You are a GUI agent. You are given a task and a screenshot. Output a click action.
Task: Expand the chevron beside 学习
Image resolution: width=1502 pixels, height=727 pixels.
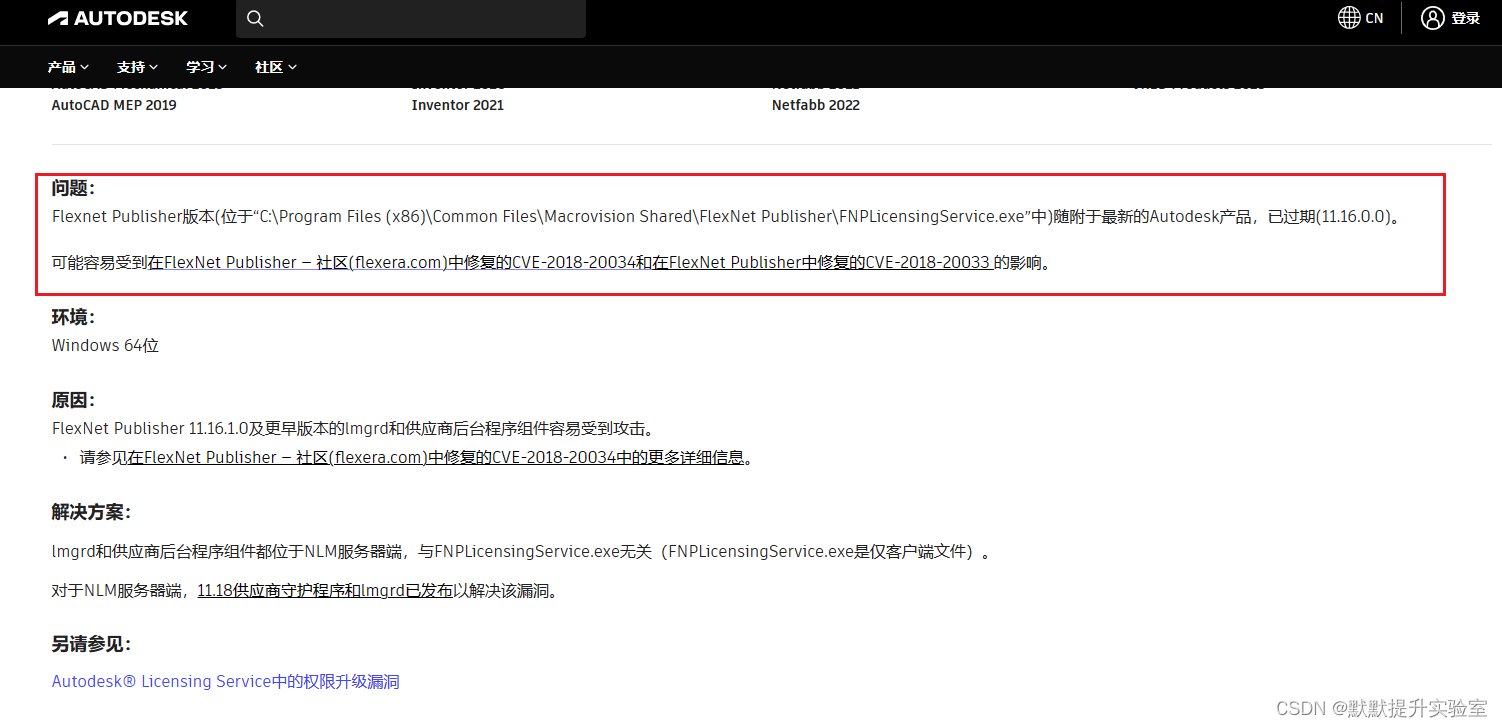click(x=222, y=67)
